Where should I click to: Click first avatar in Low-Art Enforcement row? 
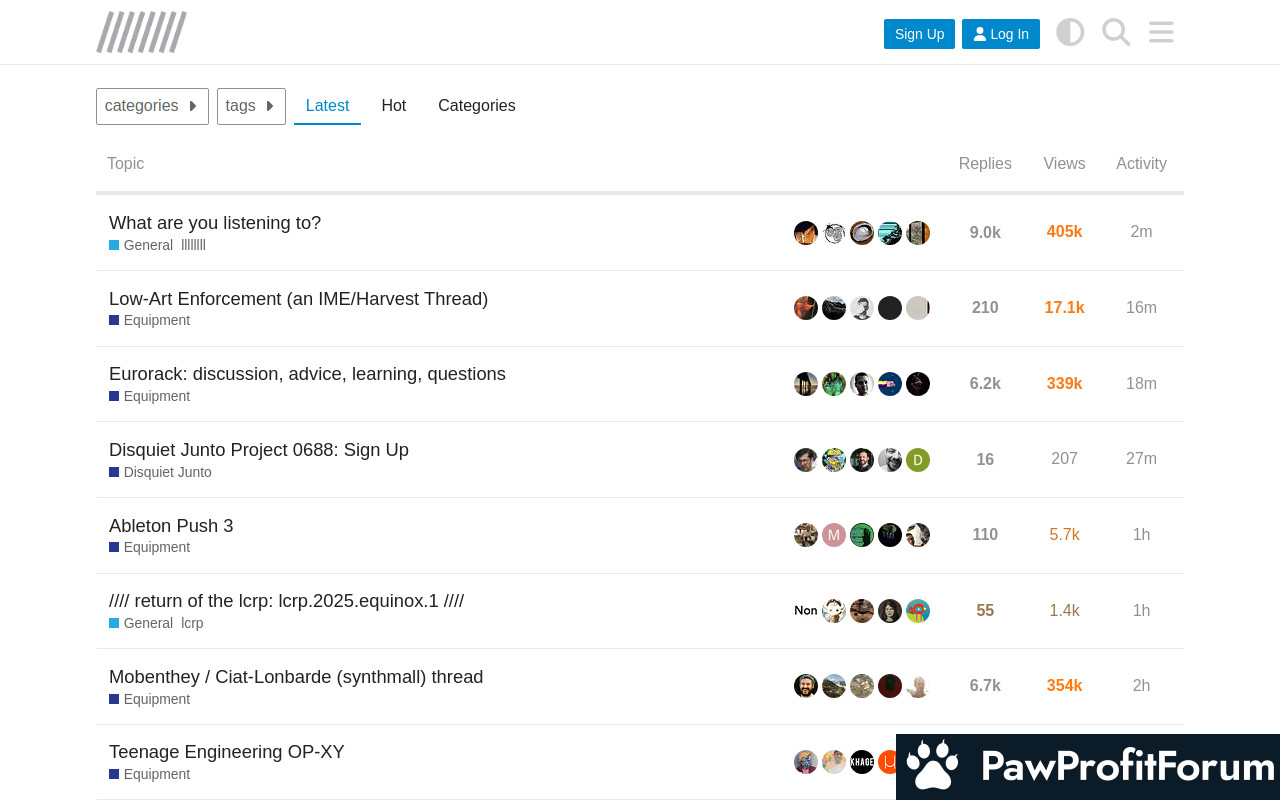tap(806, 308)
